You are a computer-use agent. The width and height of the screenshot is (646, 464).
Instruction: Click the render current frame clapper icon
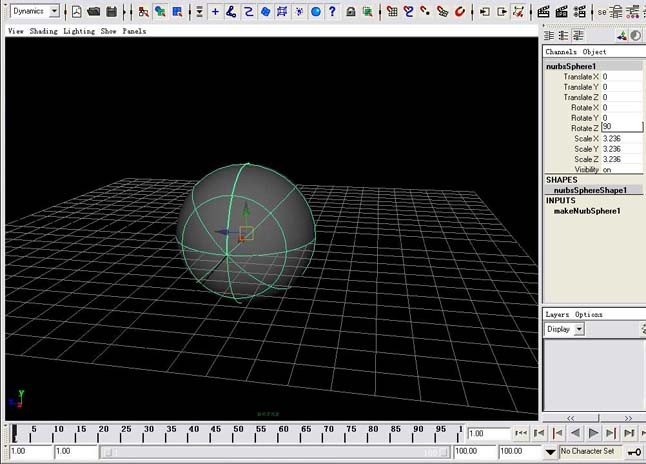point(543,12)
